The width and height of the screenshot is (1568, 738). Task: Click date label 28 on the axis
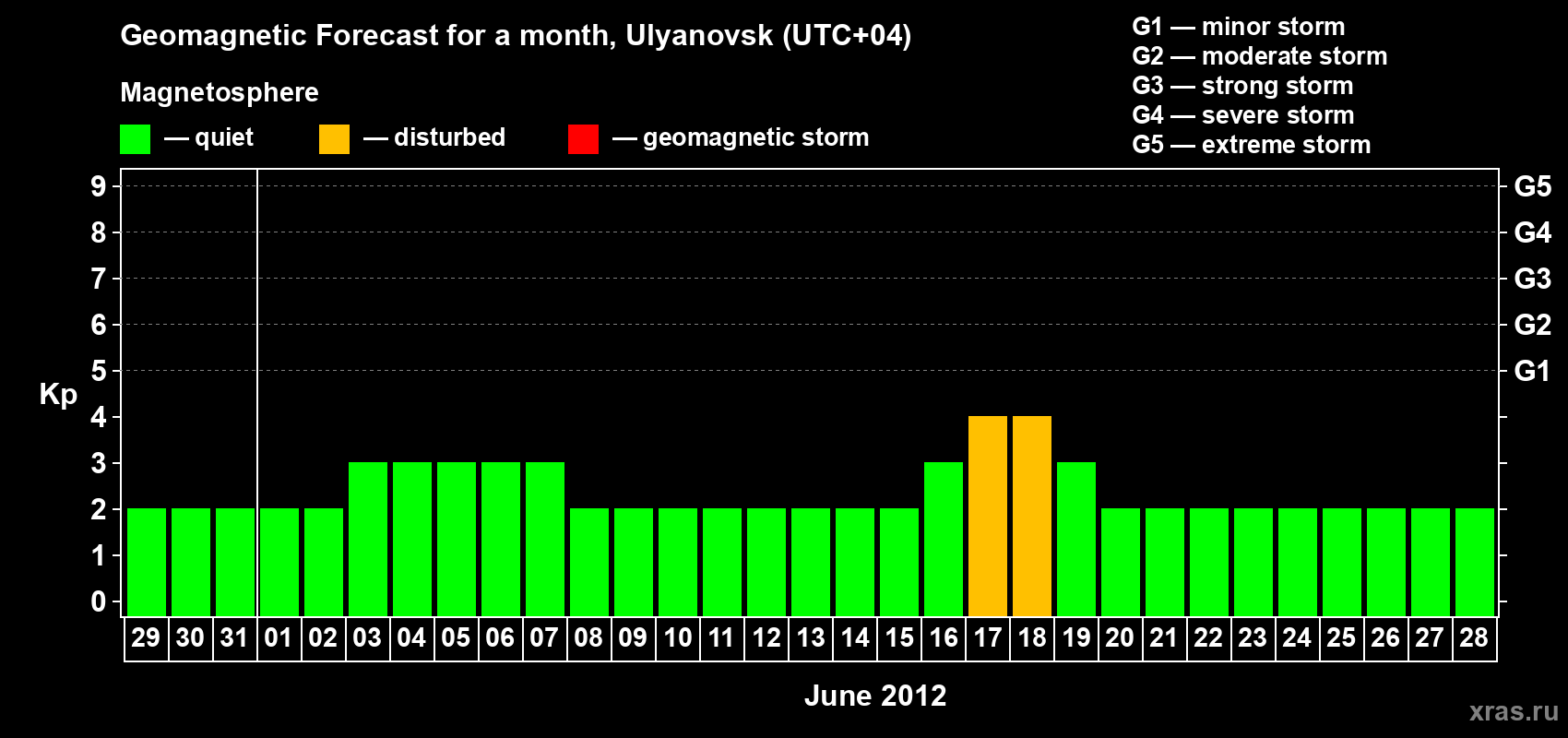[1474, 637]
